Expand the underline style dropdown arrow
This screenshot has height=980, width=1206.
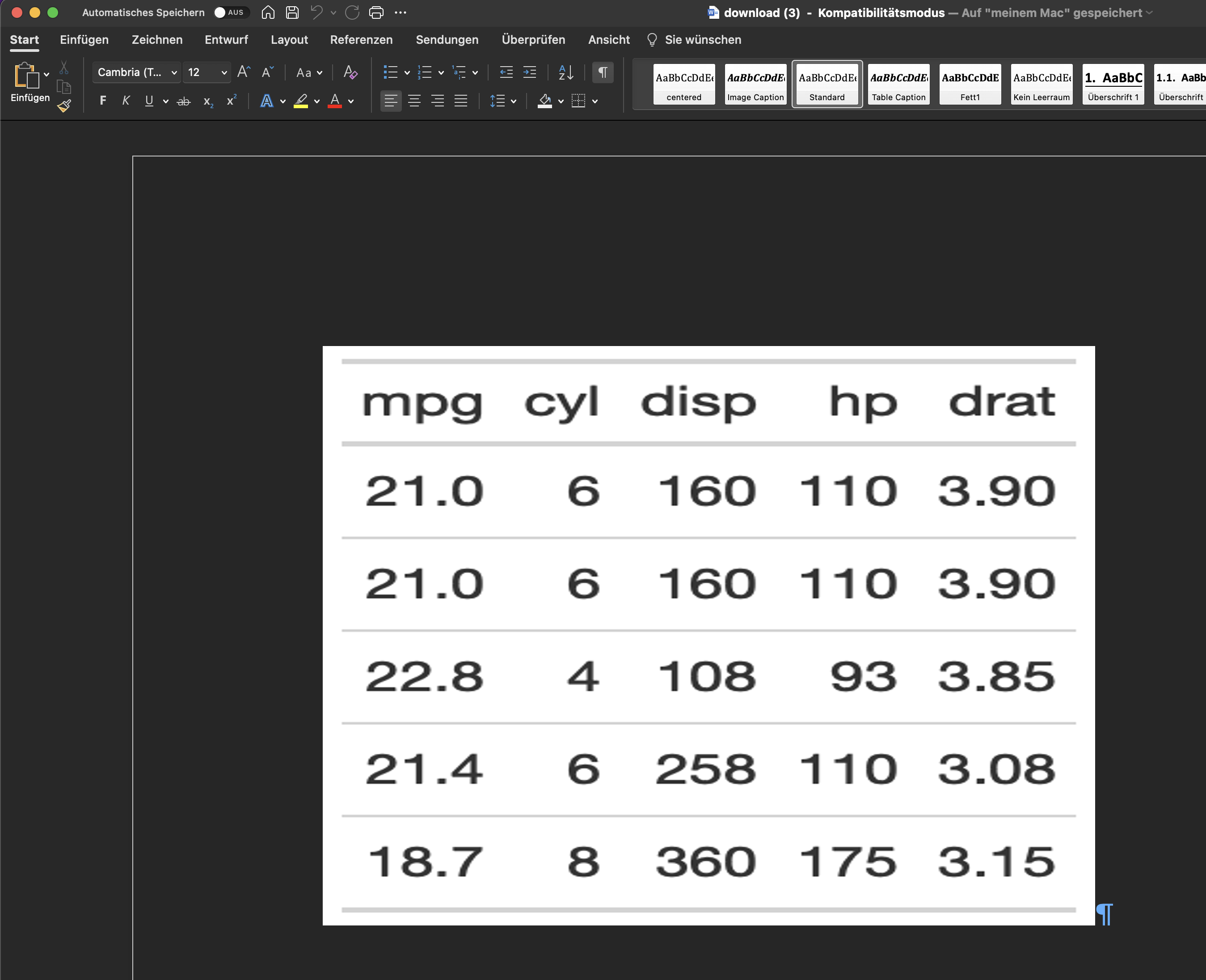(x=165, y=101)
